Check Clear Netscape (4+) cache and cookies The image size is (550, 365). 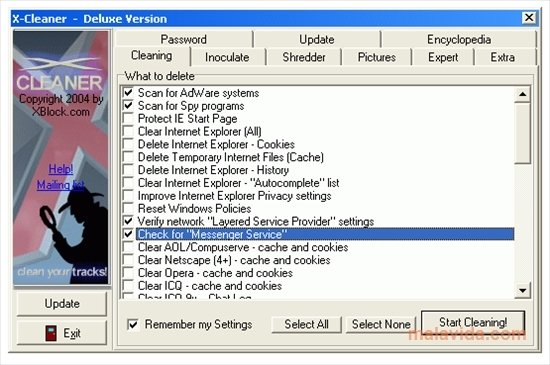[128, 260]
